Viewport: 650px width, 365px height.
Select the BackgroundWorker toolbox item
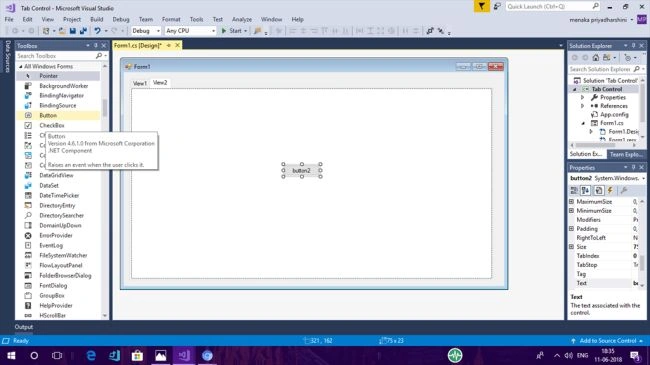coord(58,86)
